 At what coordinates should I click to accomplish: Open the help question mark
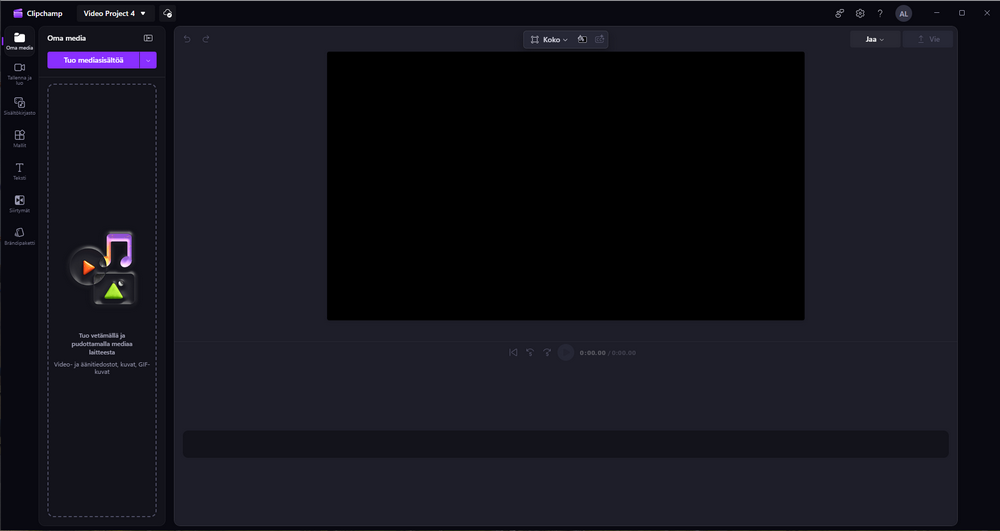click(x=880, y=13)
